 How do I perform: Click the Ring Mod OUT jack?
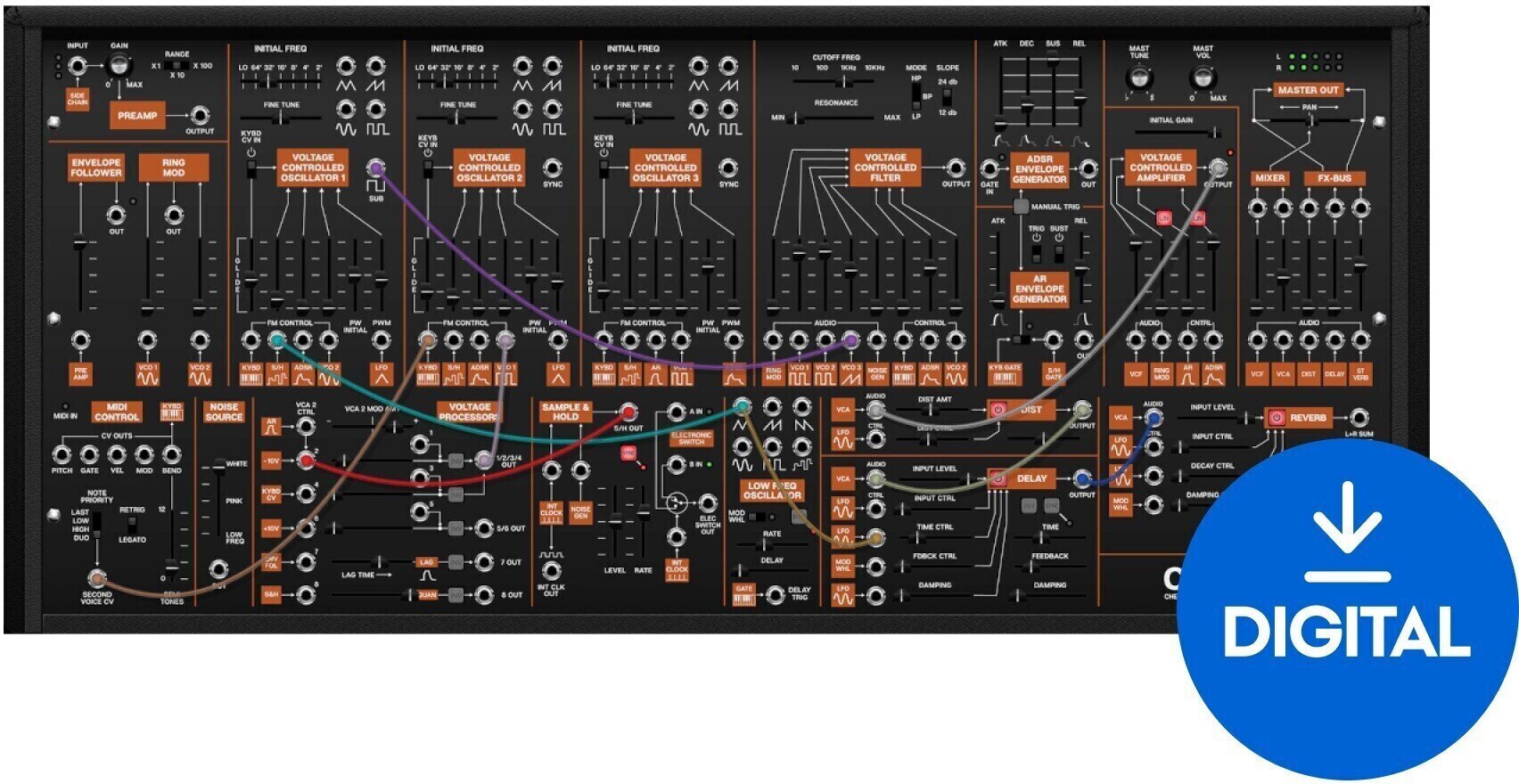tap(174, 215)
